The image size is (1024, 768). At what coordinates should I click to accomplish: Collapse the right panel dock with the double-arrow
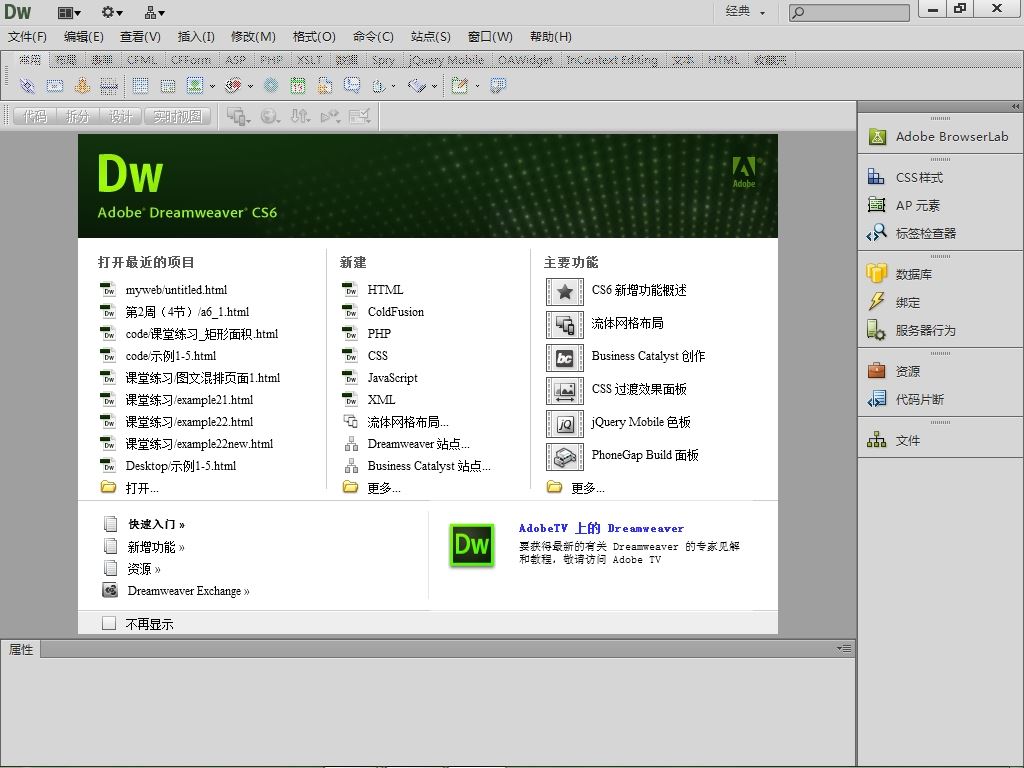click(1016, 106)
